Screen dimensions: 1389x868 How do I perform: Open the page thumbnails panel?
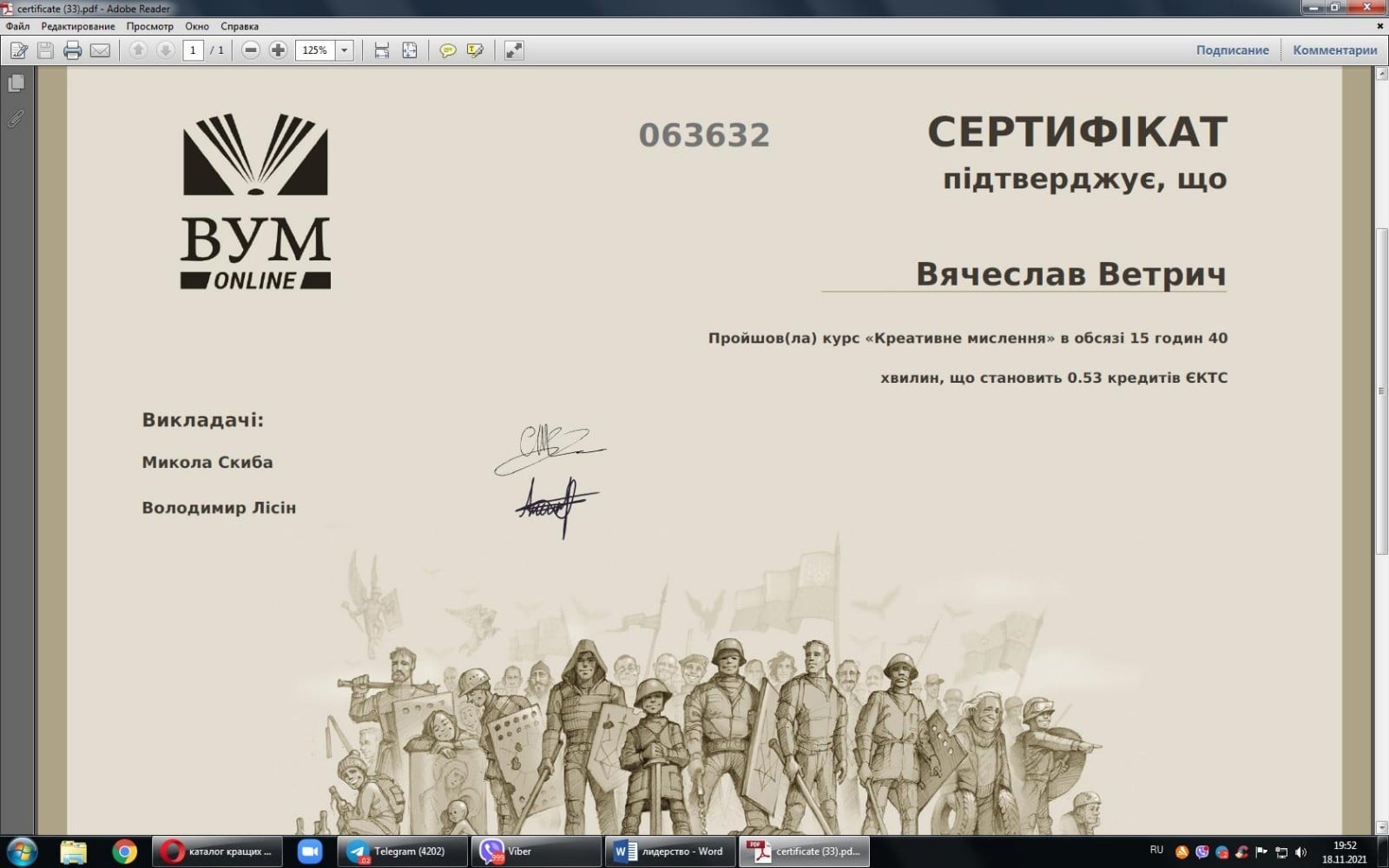16,83
